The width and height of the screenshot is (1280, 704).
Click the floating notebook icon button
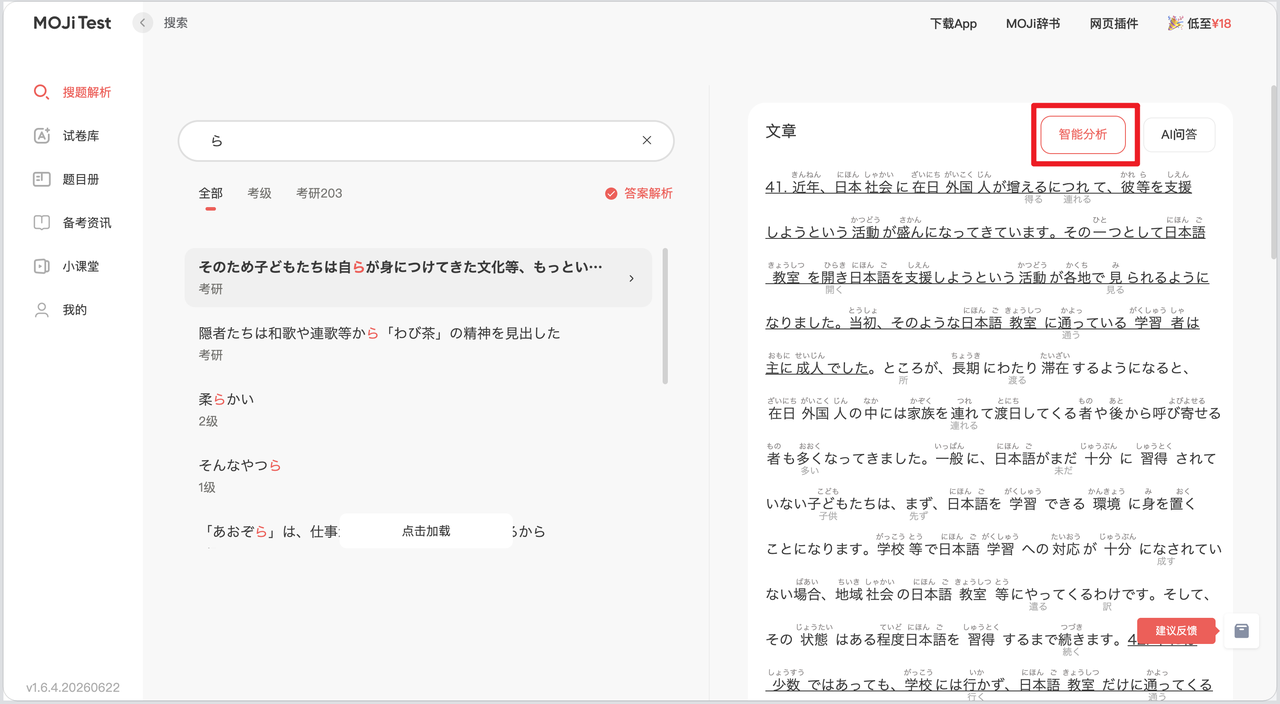pos(1242,631)
